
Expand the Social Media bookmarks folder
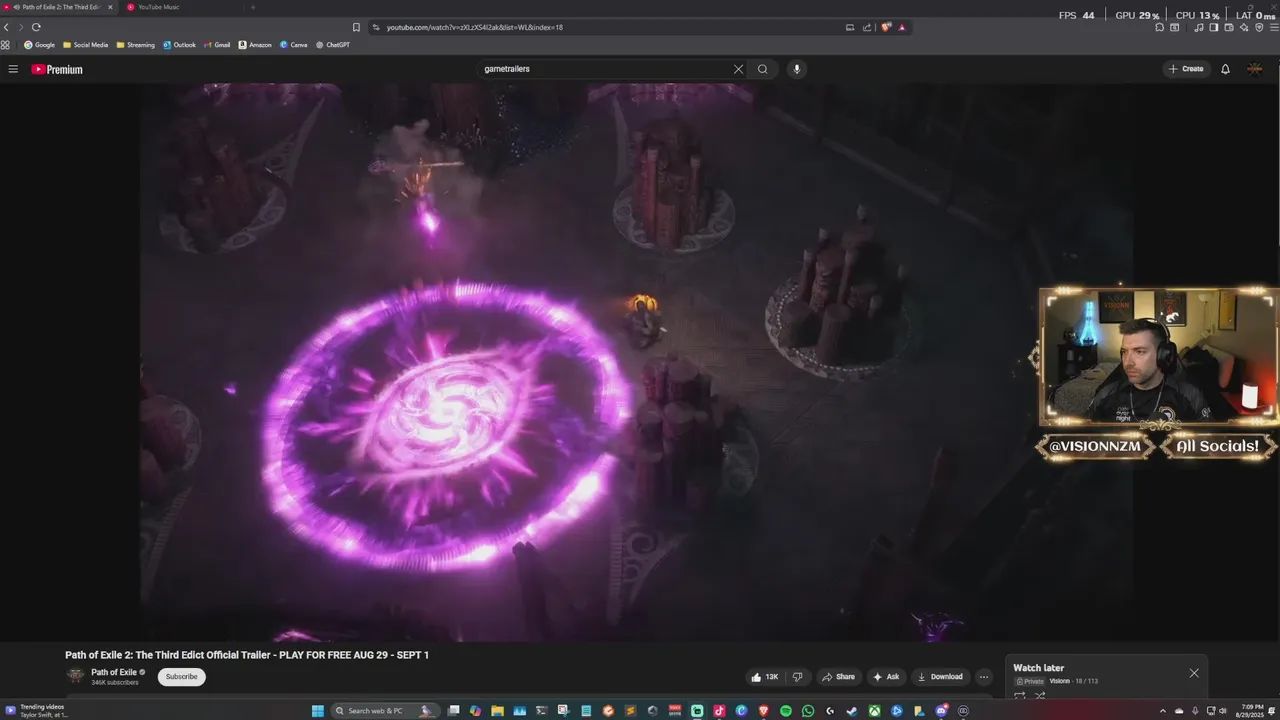(85, 45)
